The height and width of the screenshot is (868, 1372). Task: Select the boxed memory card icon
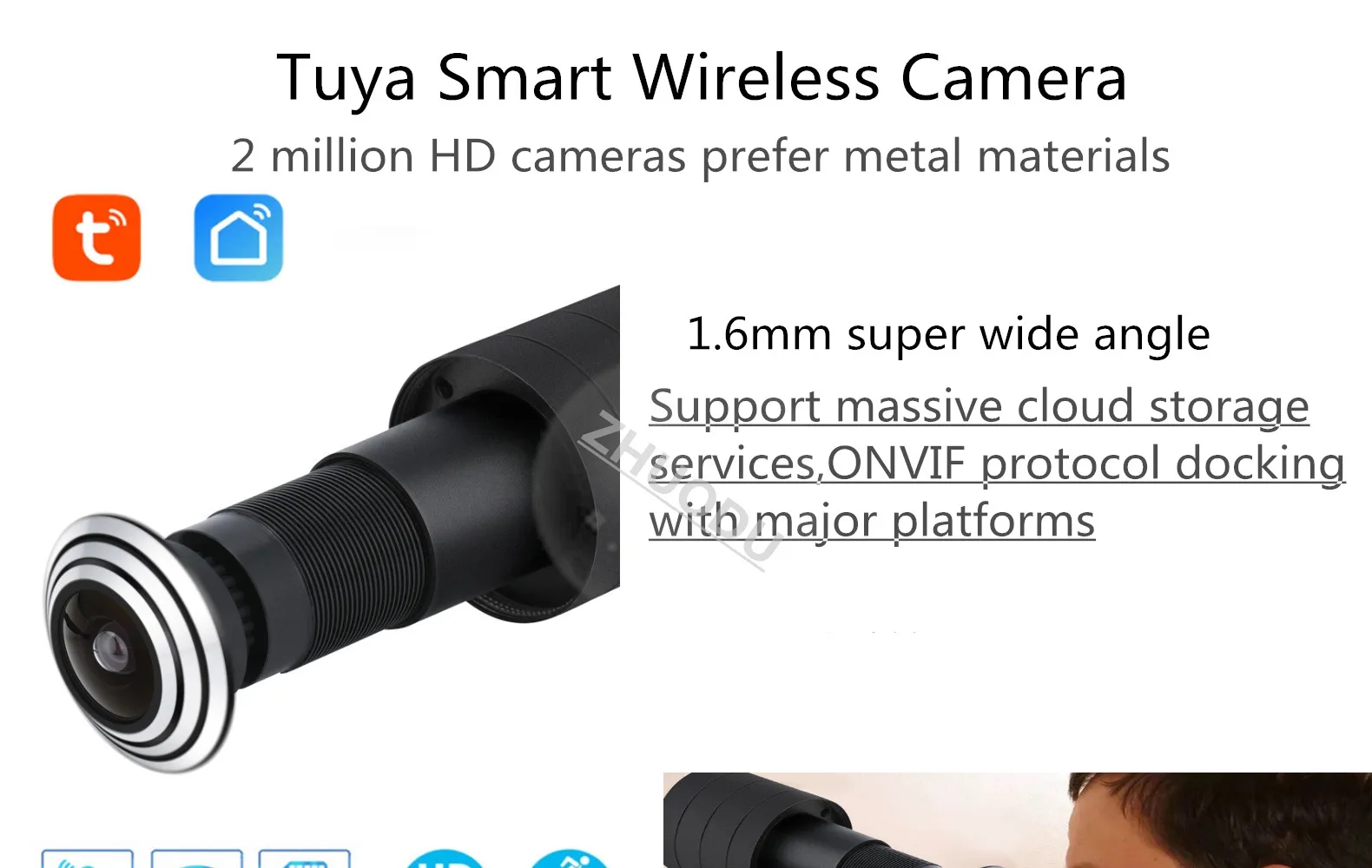(x=305, y=858)
